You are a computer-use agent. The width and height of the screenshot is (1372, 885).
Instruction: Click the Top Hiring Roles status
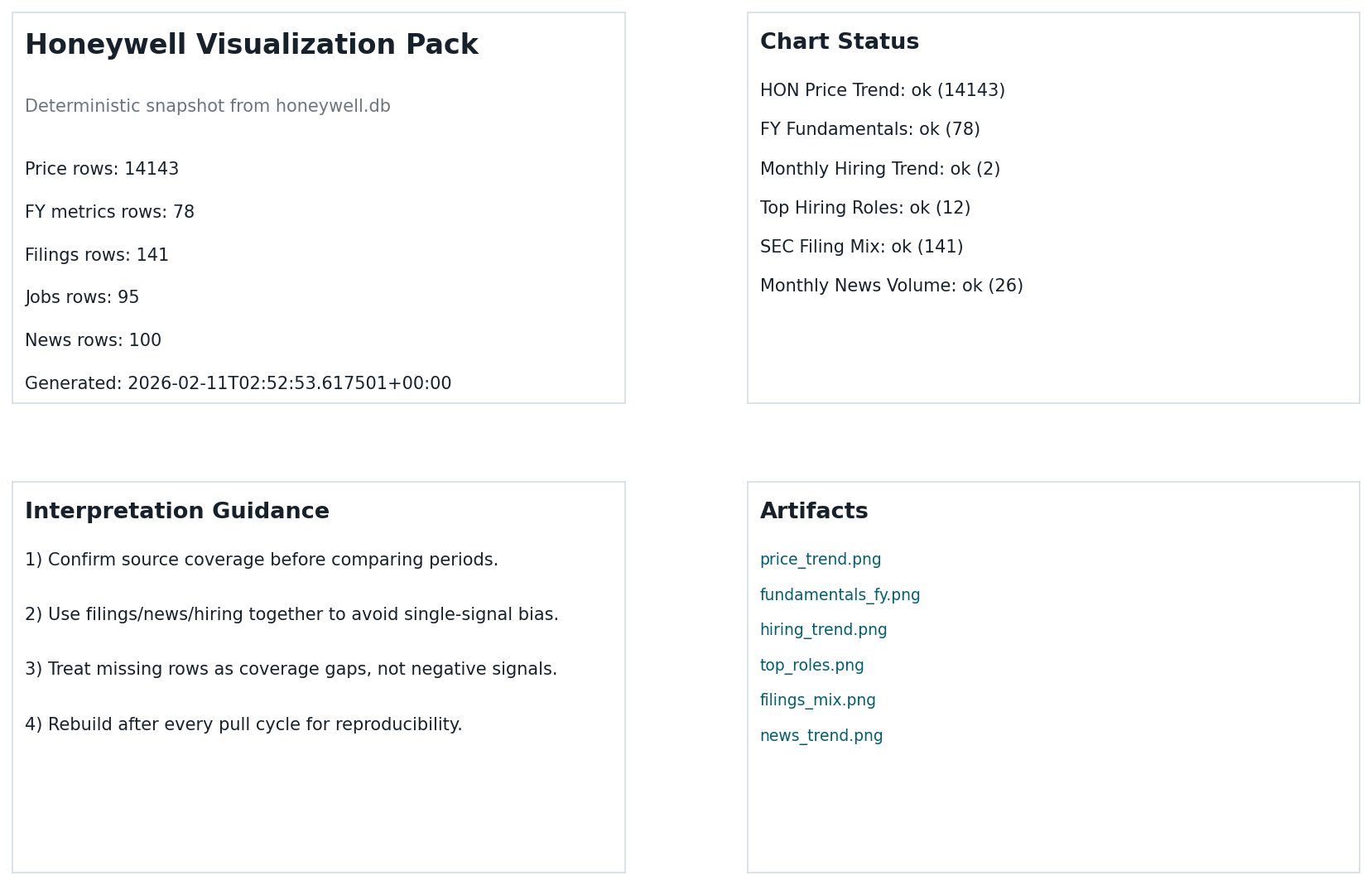[x=864, y=209]
